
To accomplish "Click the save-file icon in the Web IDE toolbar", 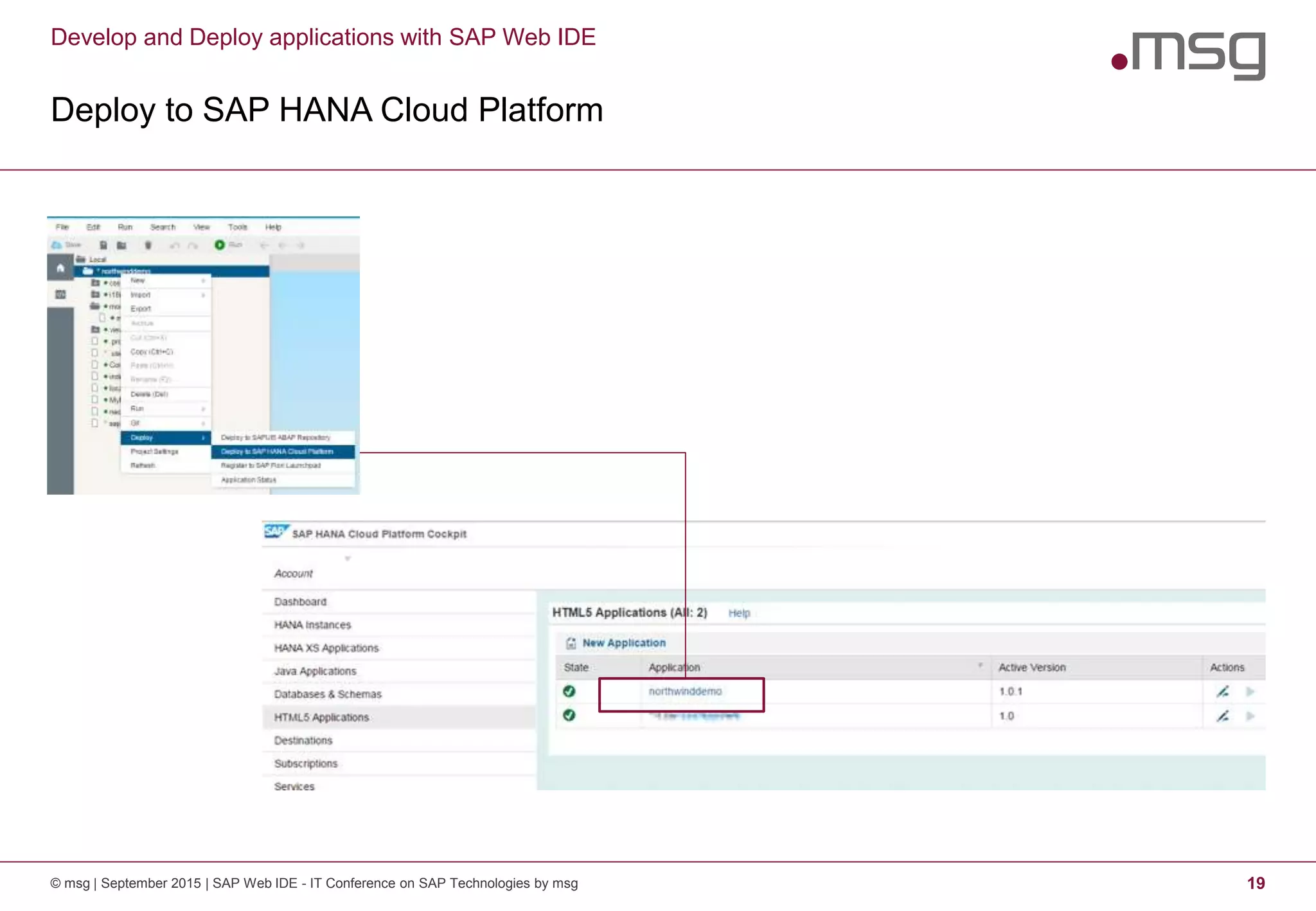I will click(x=103, y=245).
